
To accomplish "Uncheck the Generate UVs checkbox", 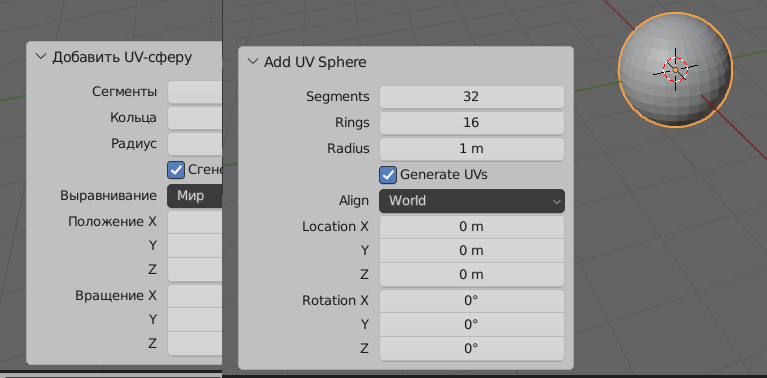I will (x=388, y=175).
